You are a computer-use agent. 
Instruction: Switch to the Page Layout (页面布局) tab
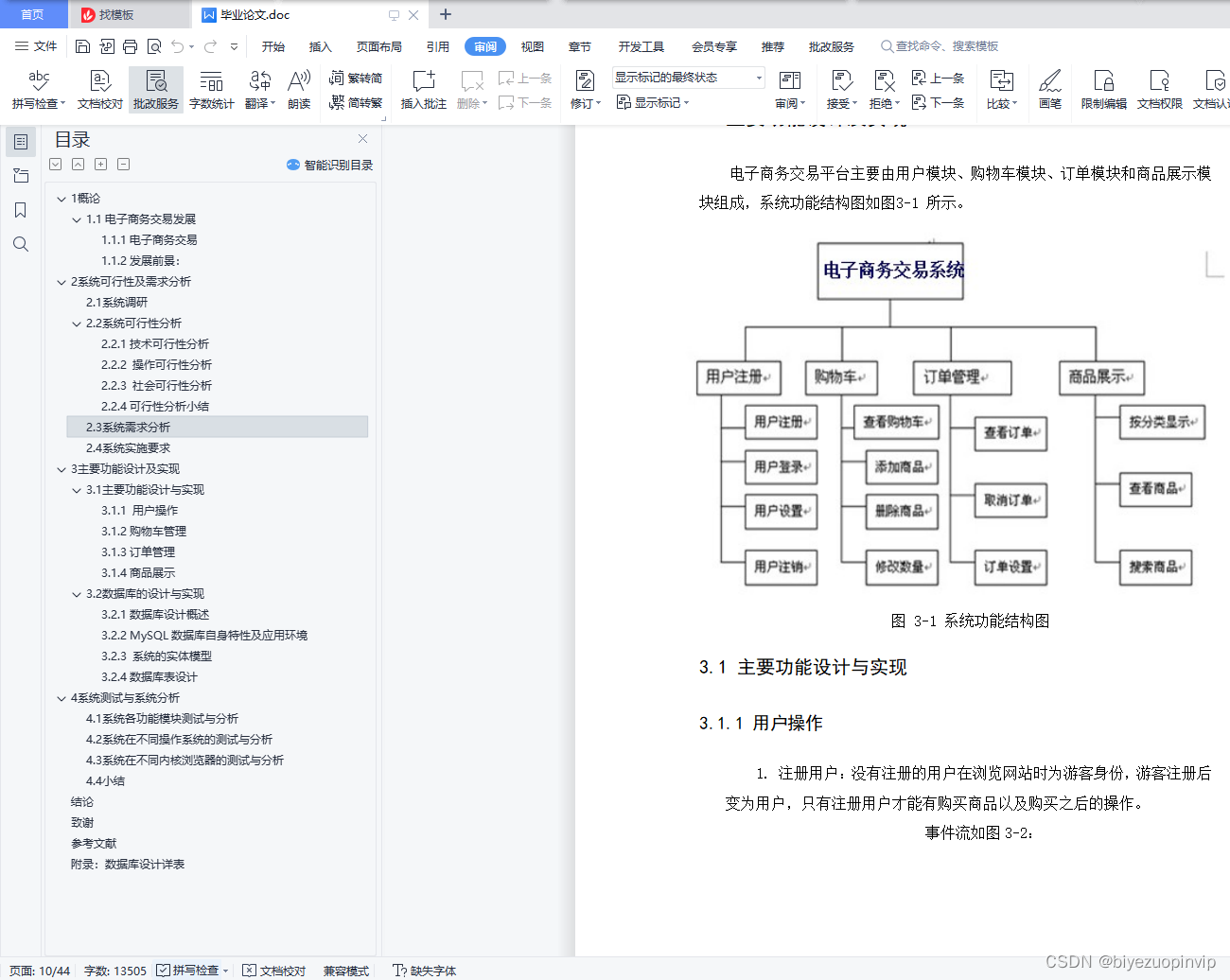click(379, 46)
